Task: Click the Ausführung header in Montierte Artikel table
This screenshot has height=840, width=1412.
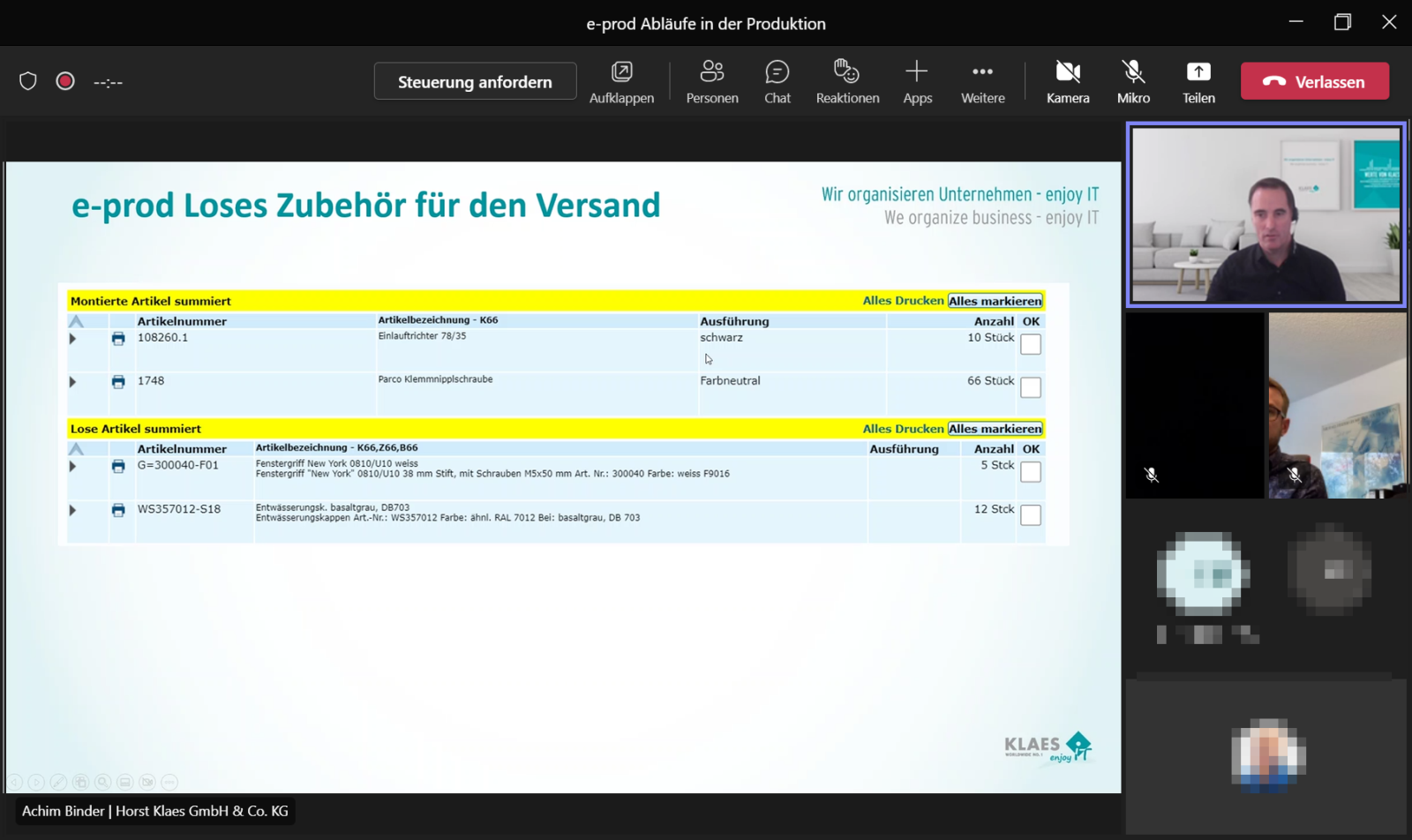Action: coord(734,321)
